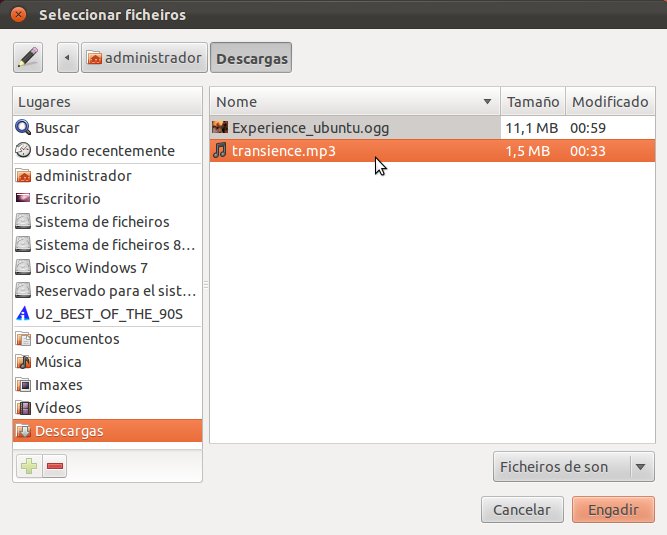Click the folder icon beside Documentos
Screen dimensions: 667x535
pyautogui.click(x=23, y=339)
